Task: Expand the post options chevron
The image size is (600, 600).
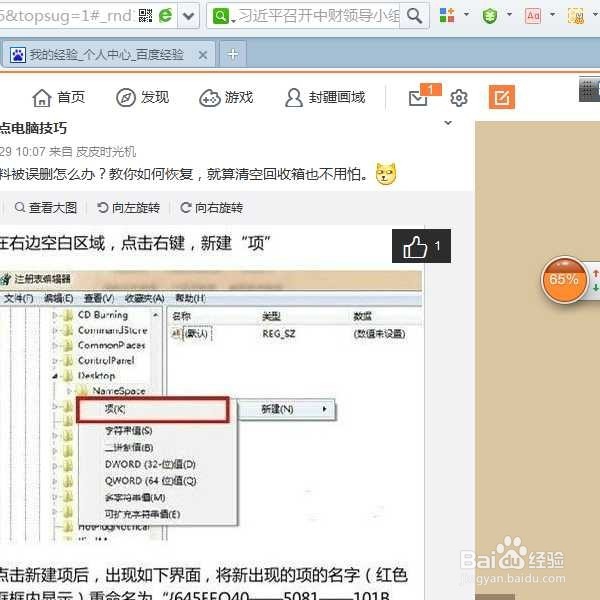Action: pos(448,123)
